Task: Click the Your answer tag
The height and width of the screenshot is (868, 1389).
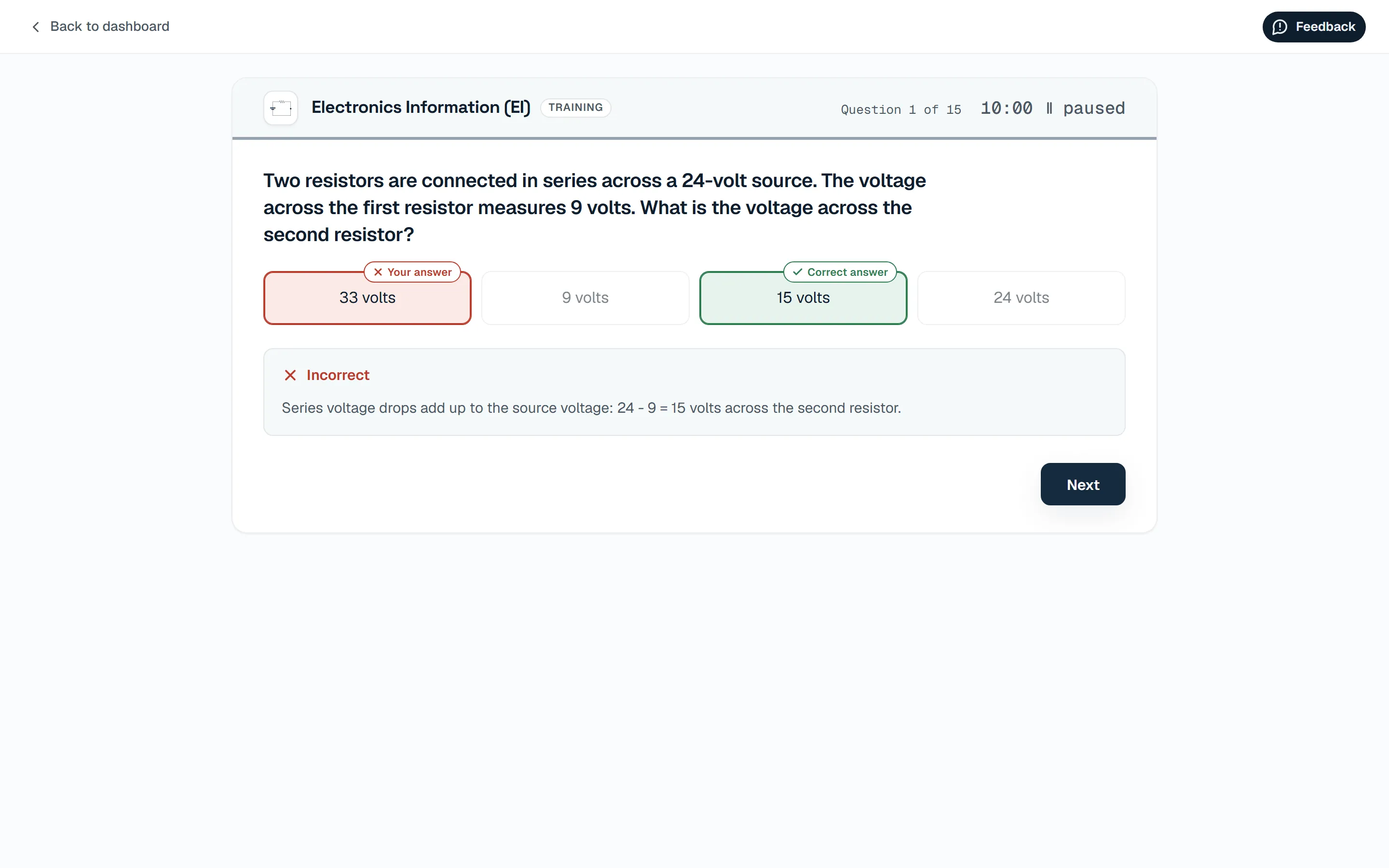Action: (x=412, y=272)
